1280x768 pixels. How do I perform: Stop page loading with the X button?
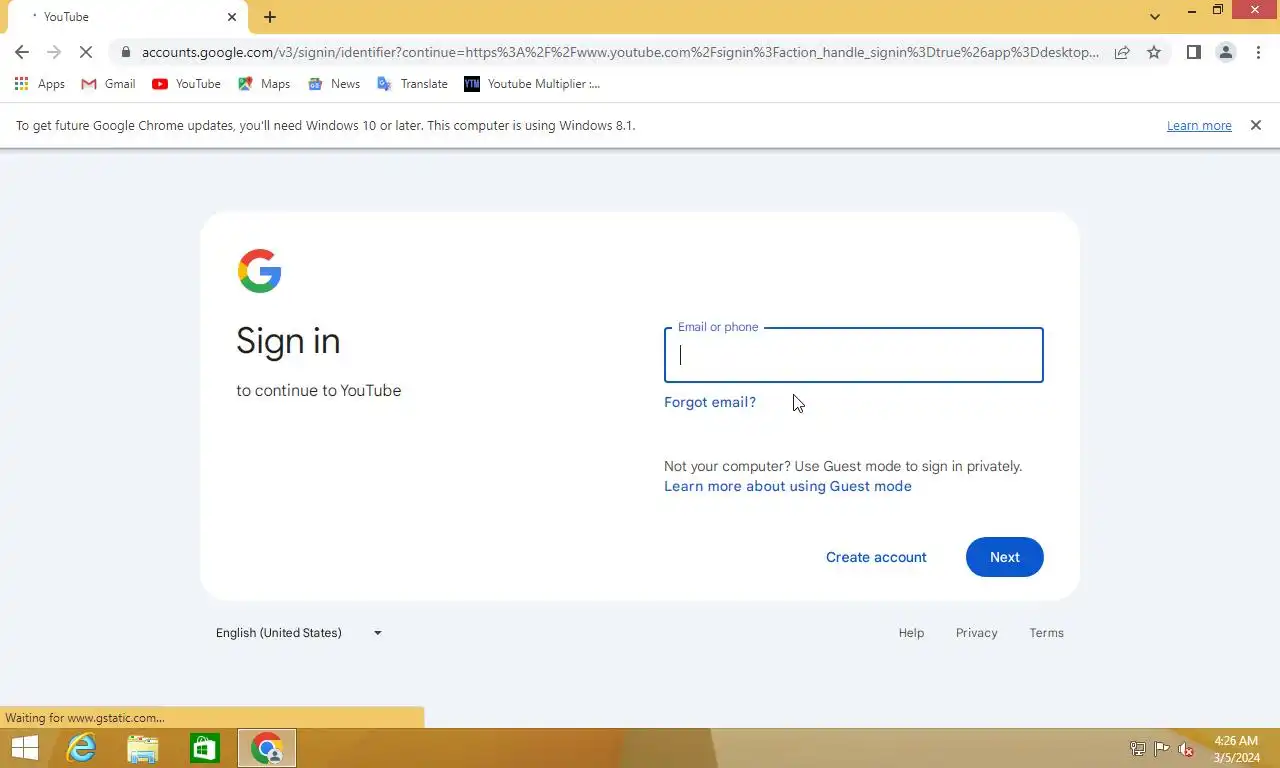coord(87,52)
